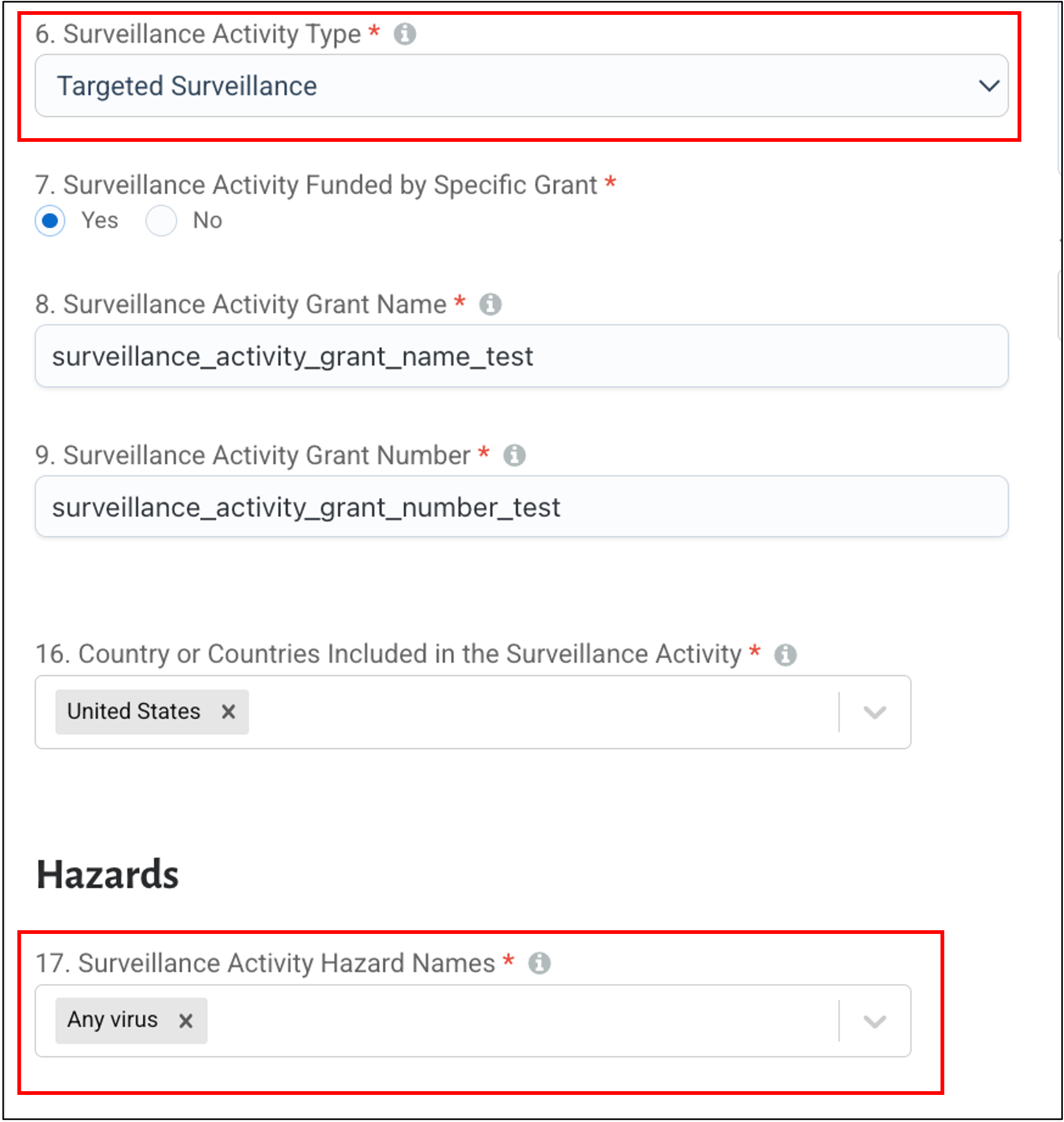This screenshot has height=1122, width=1064.
Task: Click the Grant Name text field
Action: pos(521,356)
